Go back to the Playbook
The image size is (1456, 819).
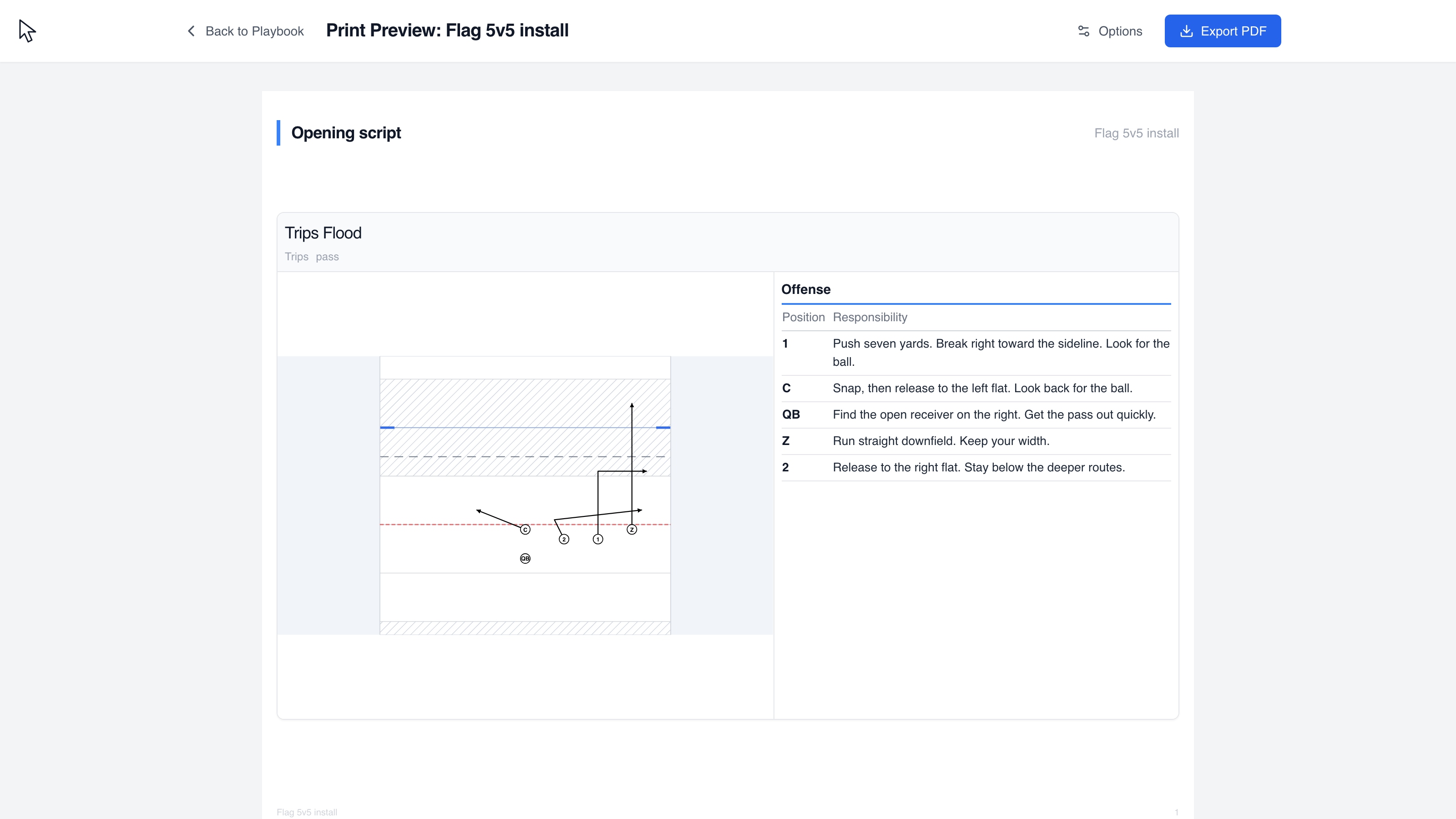point(245,31)
